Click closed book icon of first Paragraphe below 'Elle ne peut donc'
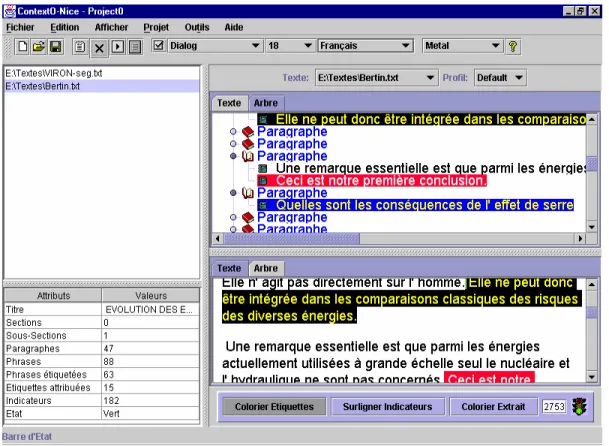 tap(248, 132)
